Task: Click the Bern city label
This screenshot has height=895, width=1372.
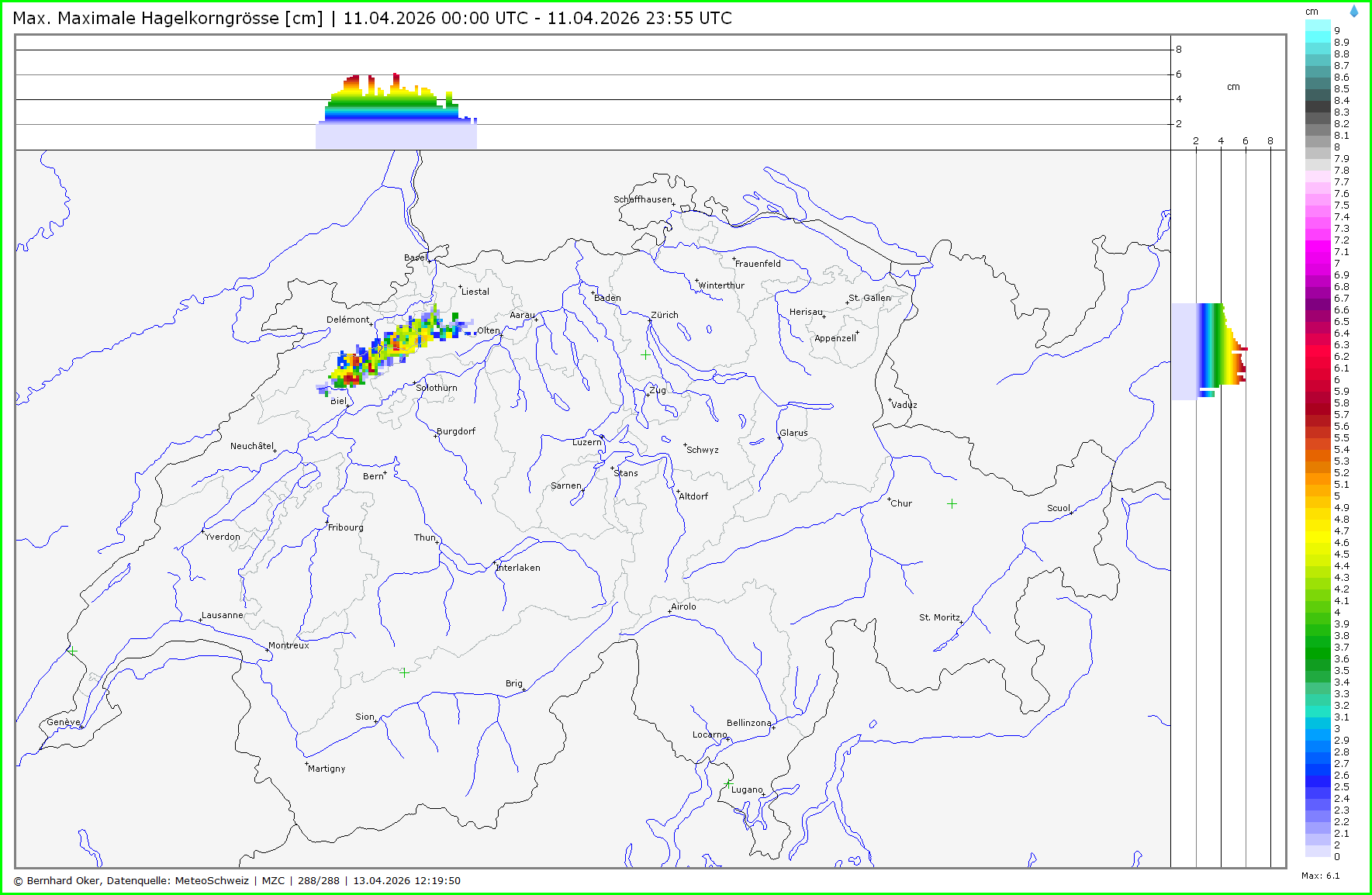Action: pyautogui.click(x=373, y=476)
